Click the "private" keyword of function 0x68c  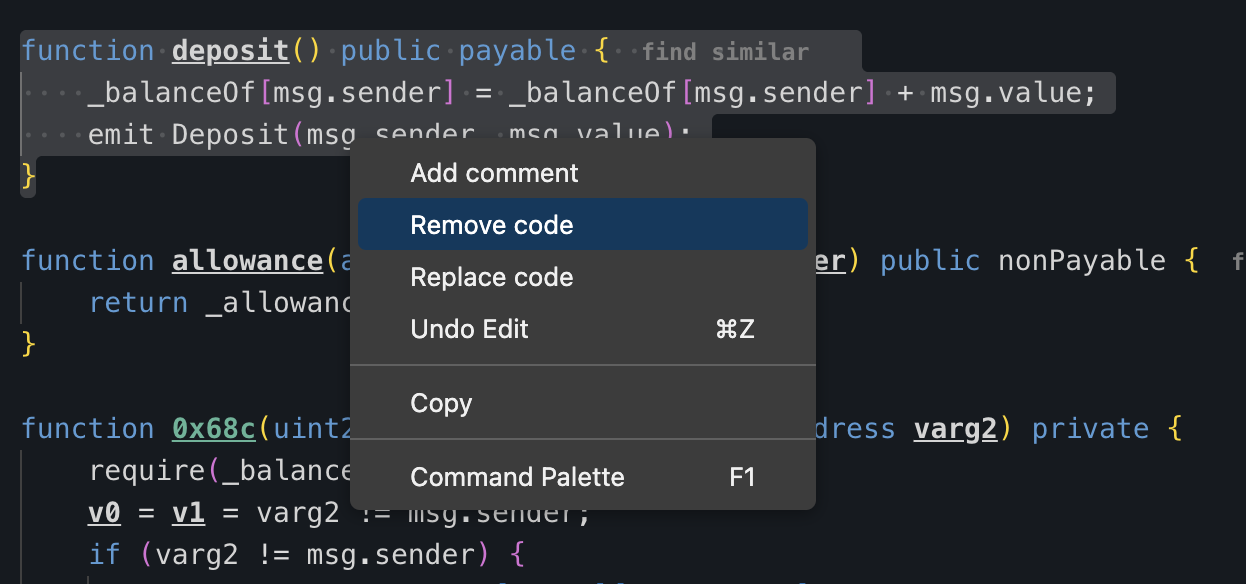pos(1090,429)
